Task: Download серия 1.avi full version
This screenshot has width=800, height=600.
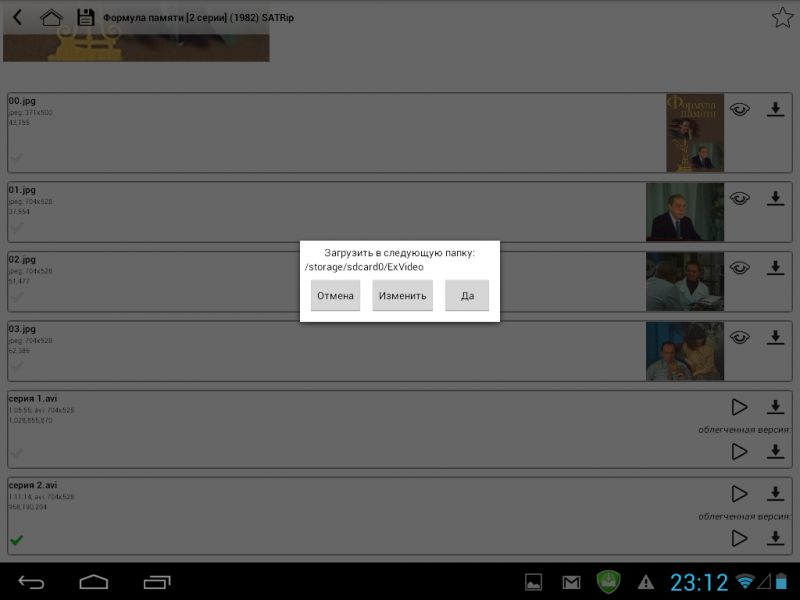Action: tap(775, 407)
